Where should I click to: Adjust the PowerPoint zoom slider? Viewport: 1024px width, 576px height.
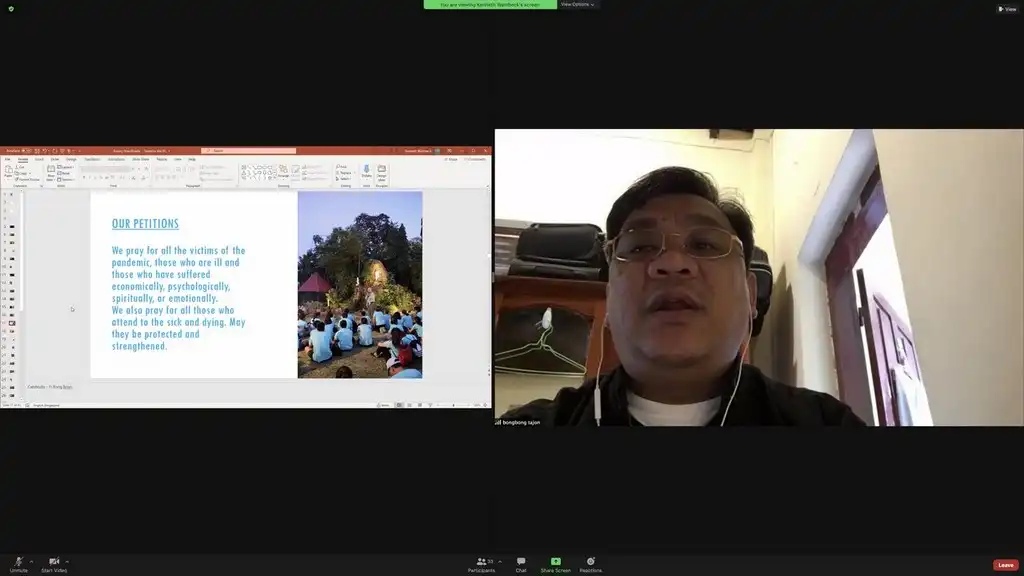[x=453, y=405]
